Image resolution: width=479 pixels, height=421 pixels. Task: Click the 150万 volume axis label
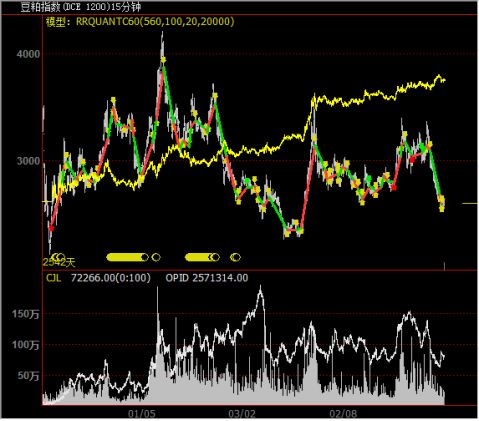26,314
